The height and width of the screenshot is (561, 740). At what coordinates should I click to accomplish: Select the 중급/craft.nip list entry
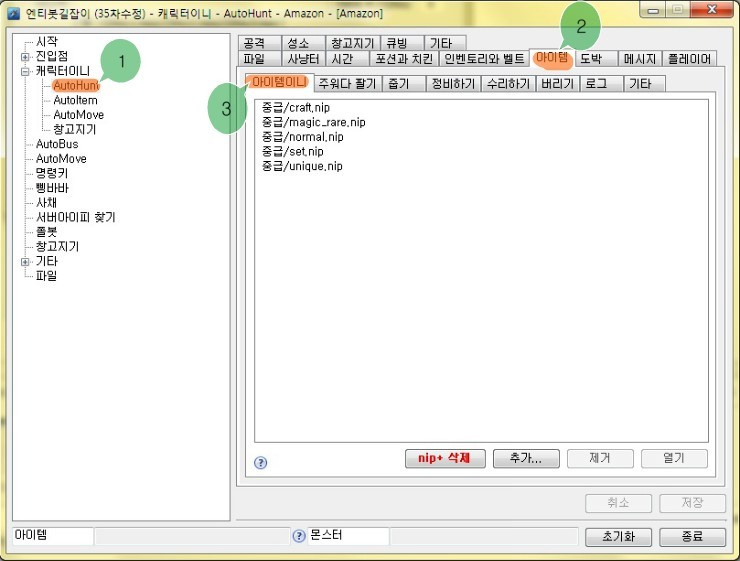point(296,108)
